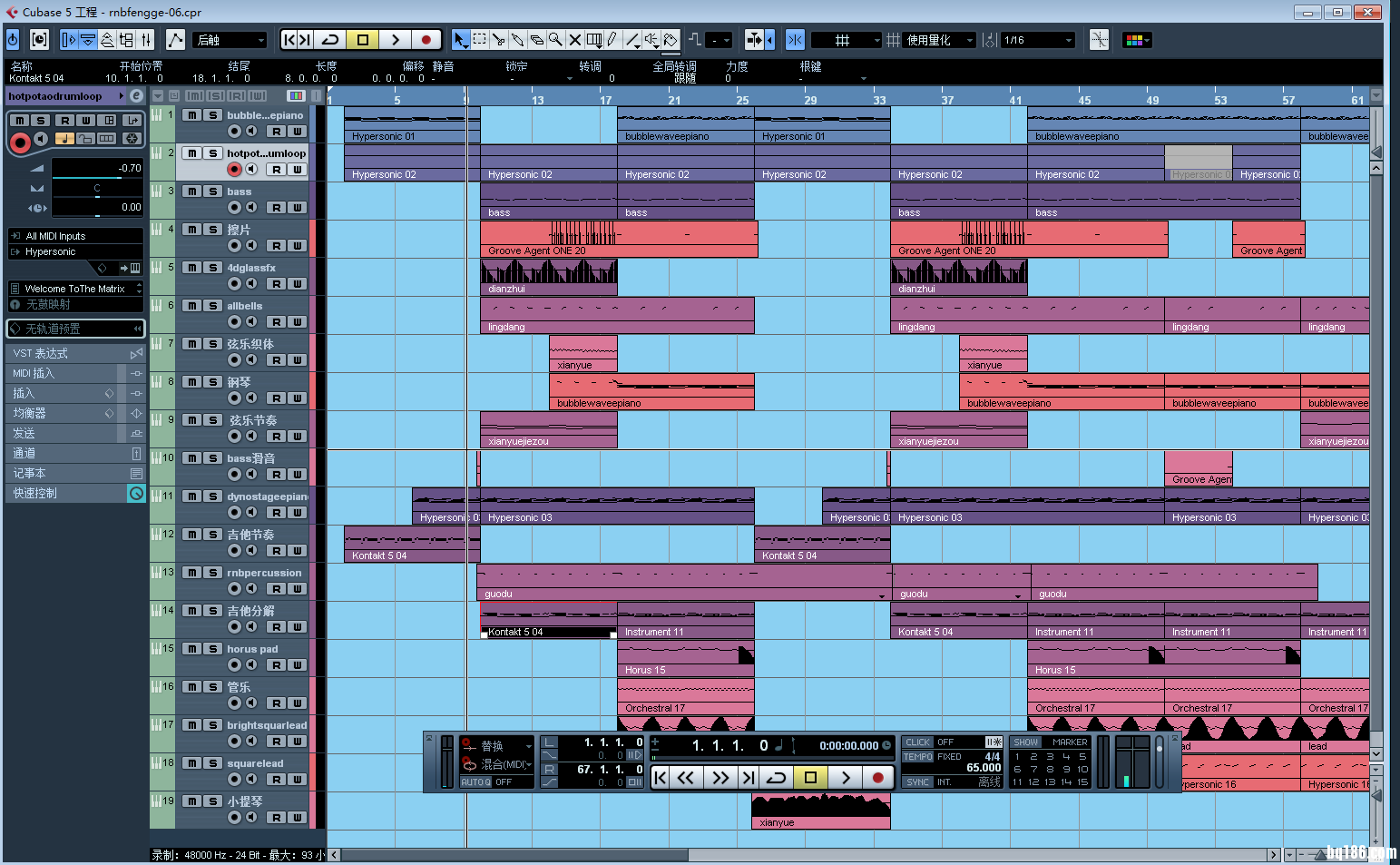Screen dimensions: 1400x865
Task: Click AUTO Q button in transport panel
Action: [x=475, y=782]
